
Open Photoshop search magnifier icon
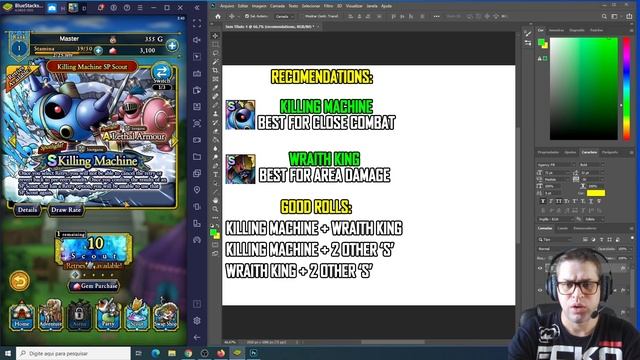click(x=604, y=16)
